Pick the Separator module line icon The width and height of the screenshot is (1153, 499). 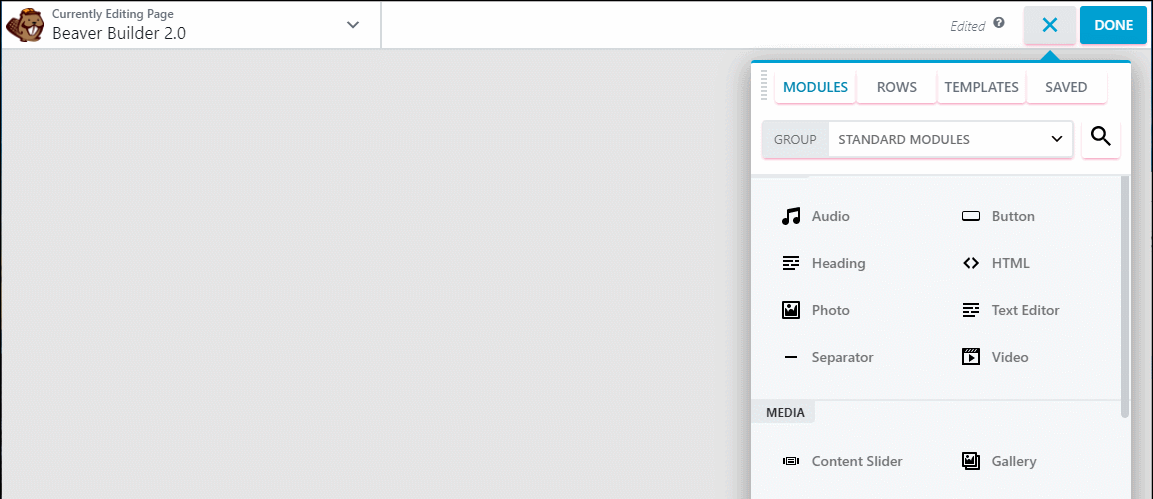pos(791,357)
